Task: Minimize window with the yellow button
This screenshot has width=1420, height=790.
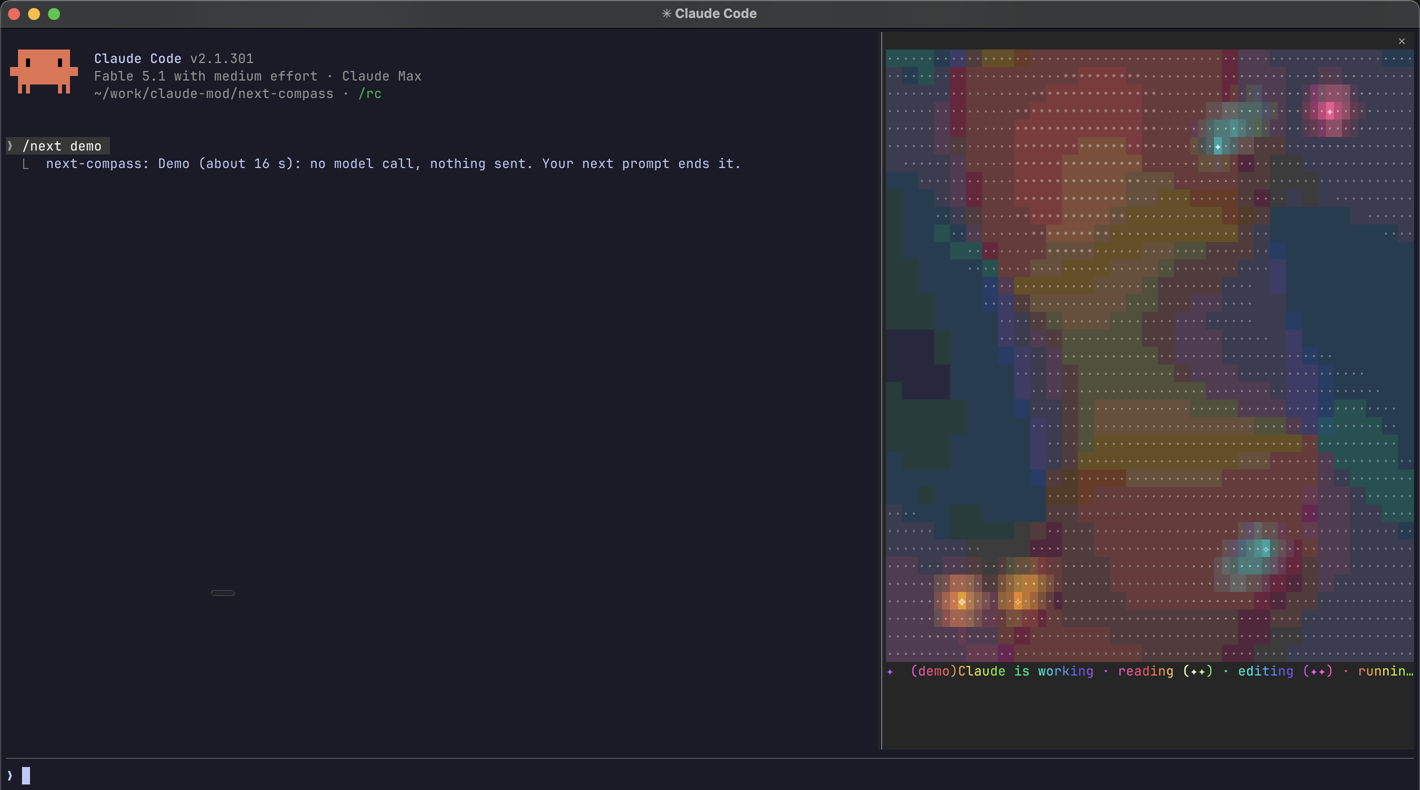Action: pyautogui.click(x=34, y=14)
